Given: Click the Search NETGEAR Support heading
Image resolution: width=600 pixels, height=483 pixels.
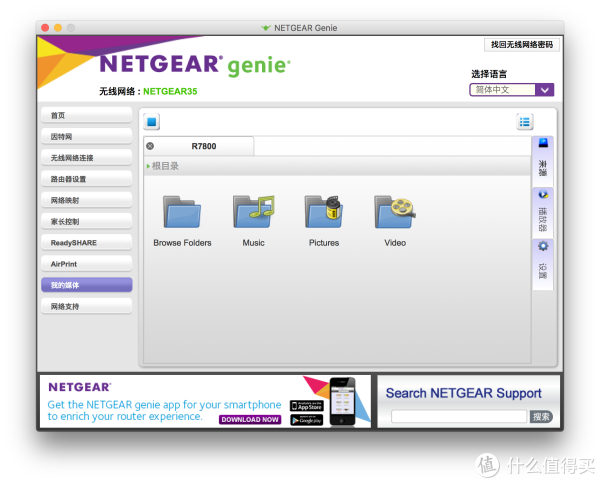Looking at the screenshot, I should [x=463, y=393].
